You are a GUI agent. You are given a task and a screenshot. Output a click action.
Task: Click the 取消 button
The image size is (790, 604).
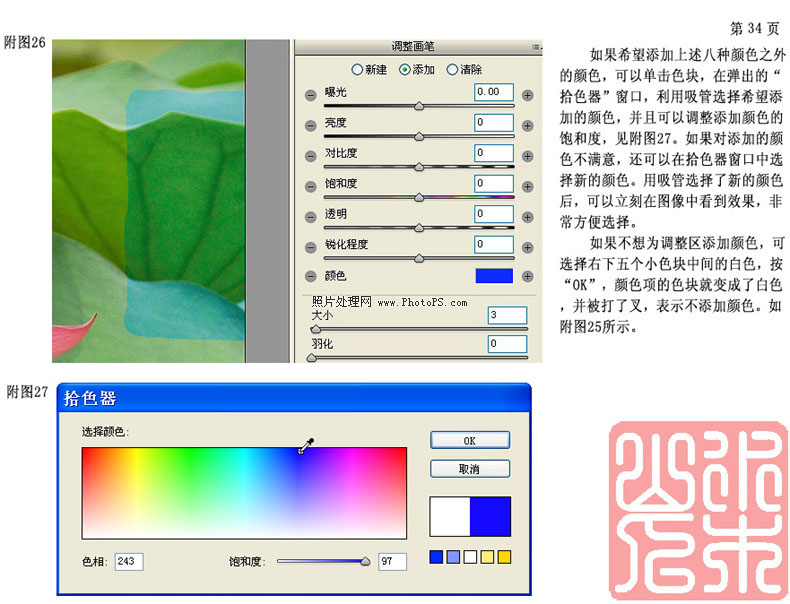tap(470, 469)
